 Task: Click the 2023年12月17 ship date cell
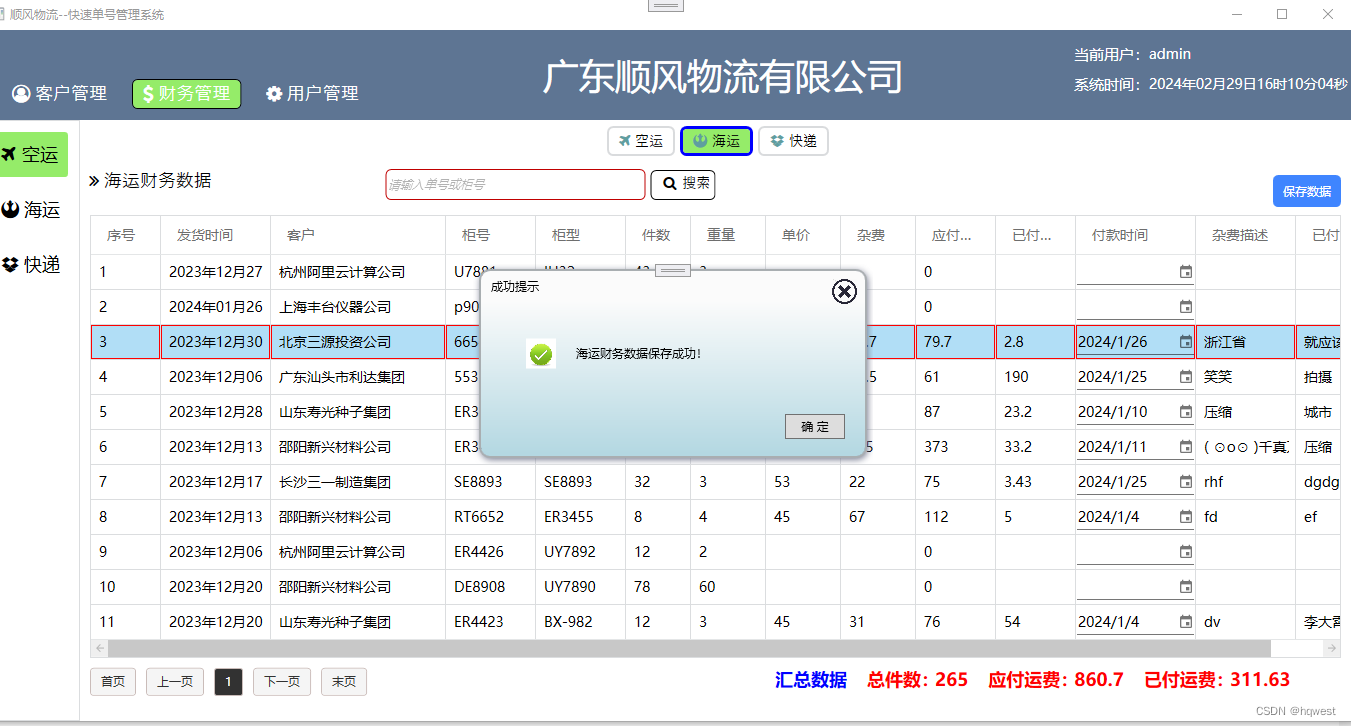(x=216, y=482)
